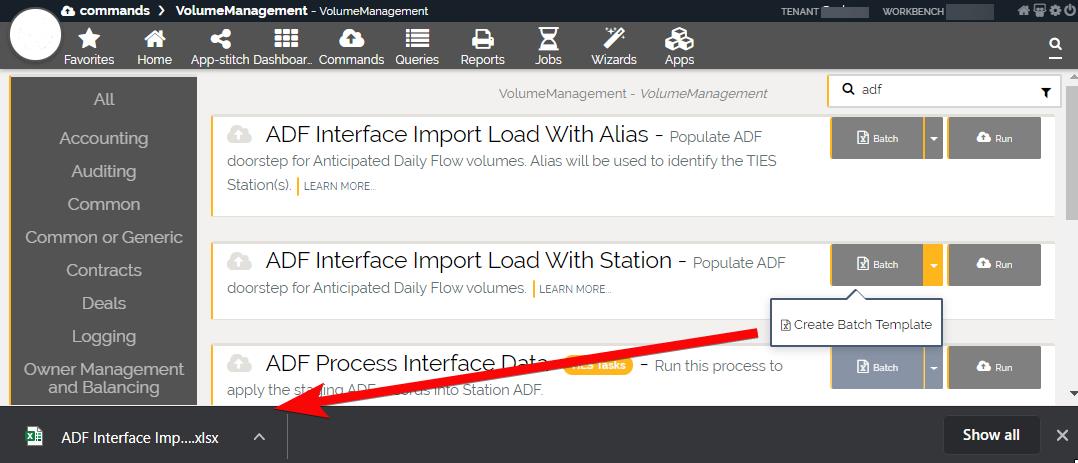Image resolution: width=1078 pixels, height=463 pixels.
Task: Click the magnifier search icon in header
Action: tap(1055, 45)
